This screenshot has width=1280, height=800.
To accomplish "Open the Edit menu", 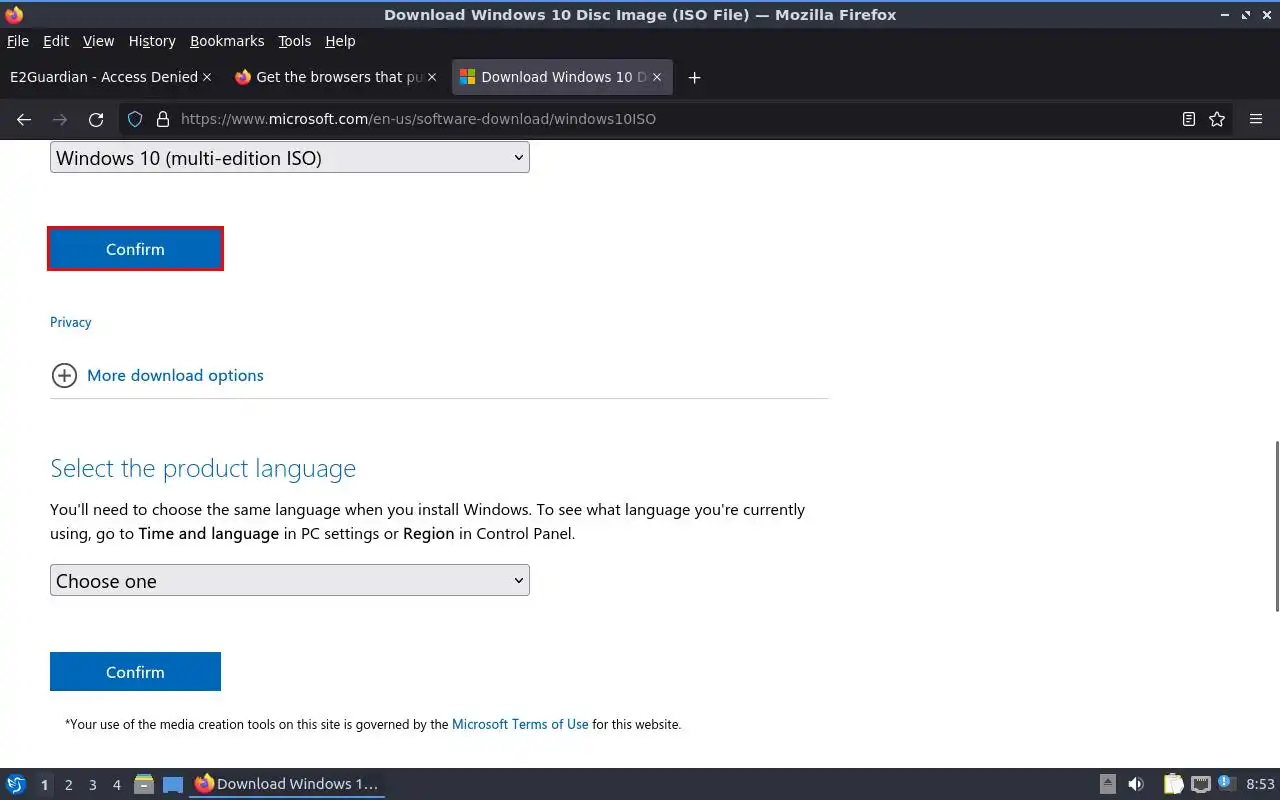I will click(56, 41).
